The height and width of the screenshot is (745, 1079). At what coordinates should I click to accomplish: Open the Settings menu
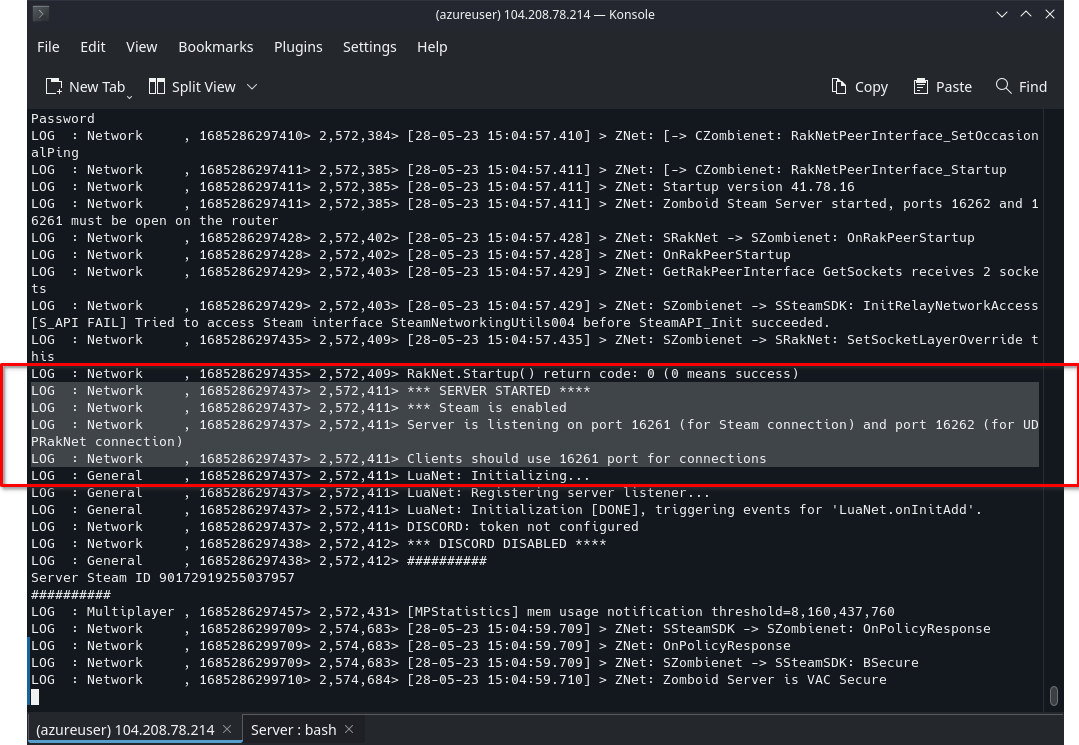tap(370, 47)
